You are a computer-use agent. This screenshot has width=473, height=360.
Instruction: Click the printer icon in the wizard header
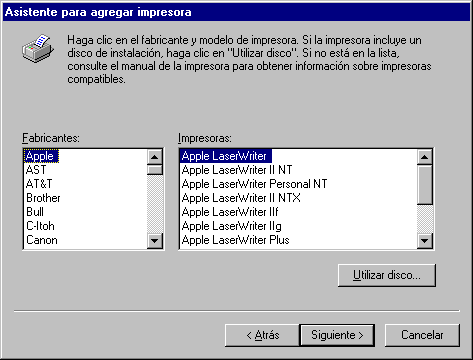click(x=38, y=49)
